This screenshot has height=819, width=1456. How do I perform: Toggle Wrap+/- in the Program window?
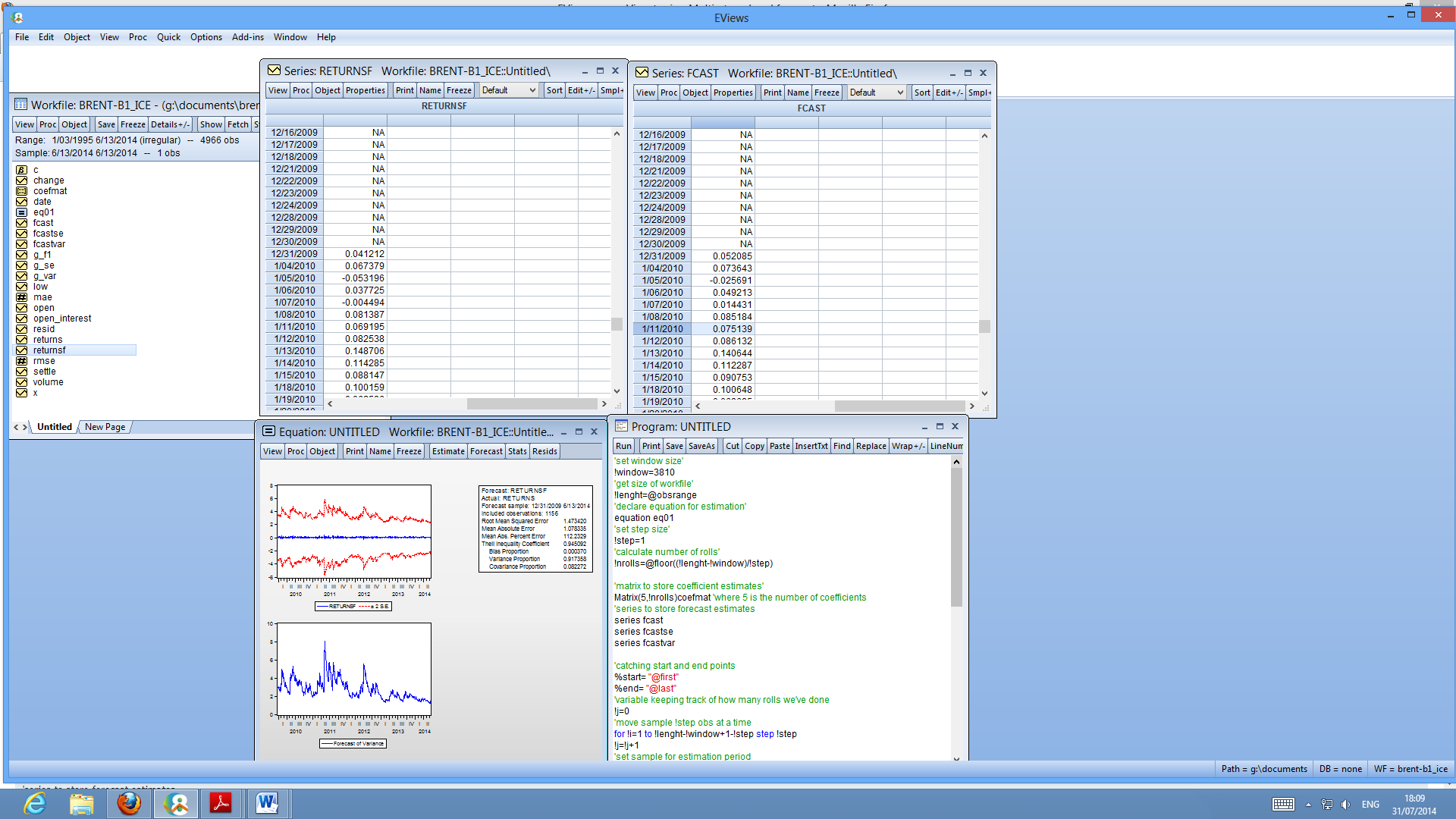point(908,446)
